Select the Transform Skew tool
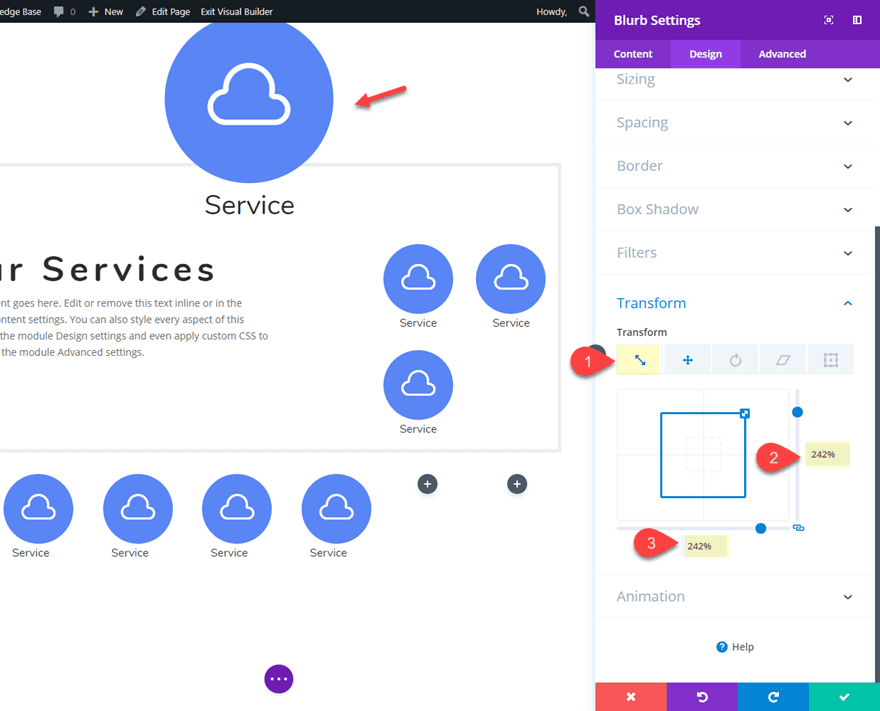Viewport: 880px width, 711px height. [x=783, y=359]
